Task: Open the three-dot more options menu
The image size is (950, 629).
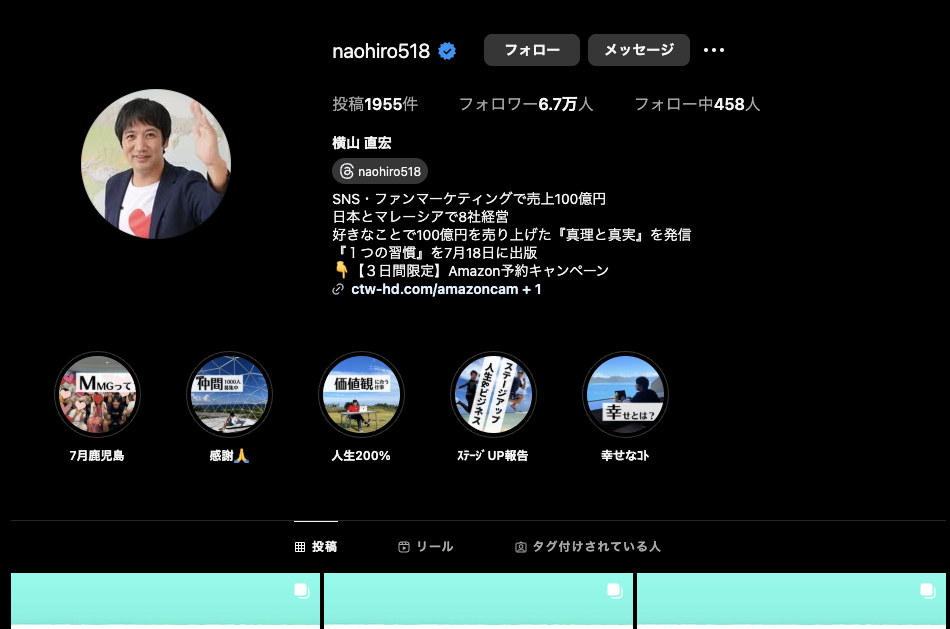Action: click(713, 50)
